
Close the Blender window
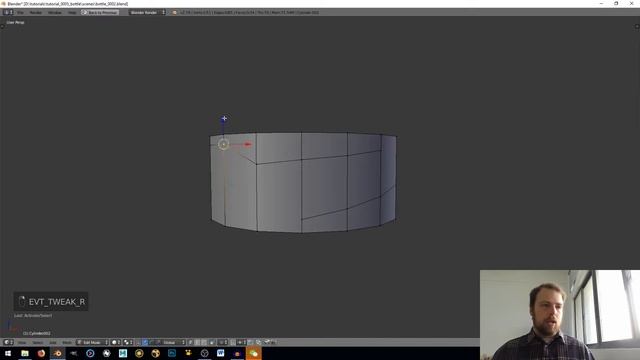(x=631, y=3)
